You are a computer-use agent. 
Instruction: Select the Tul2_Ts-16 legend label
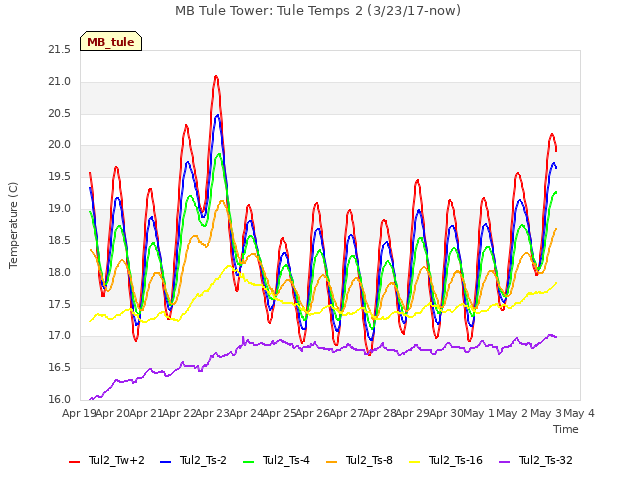456,460
